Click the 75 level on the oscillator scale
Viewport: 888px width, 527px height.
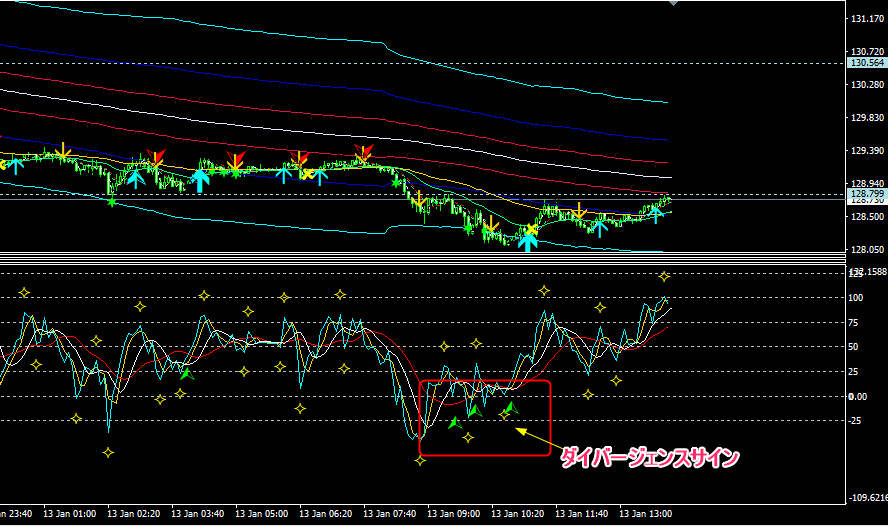point(853,323)
